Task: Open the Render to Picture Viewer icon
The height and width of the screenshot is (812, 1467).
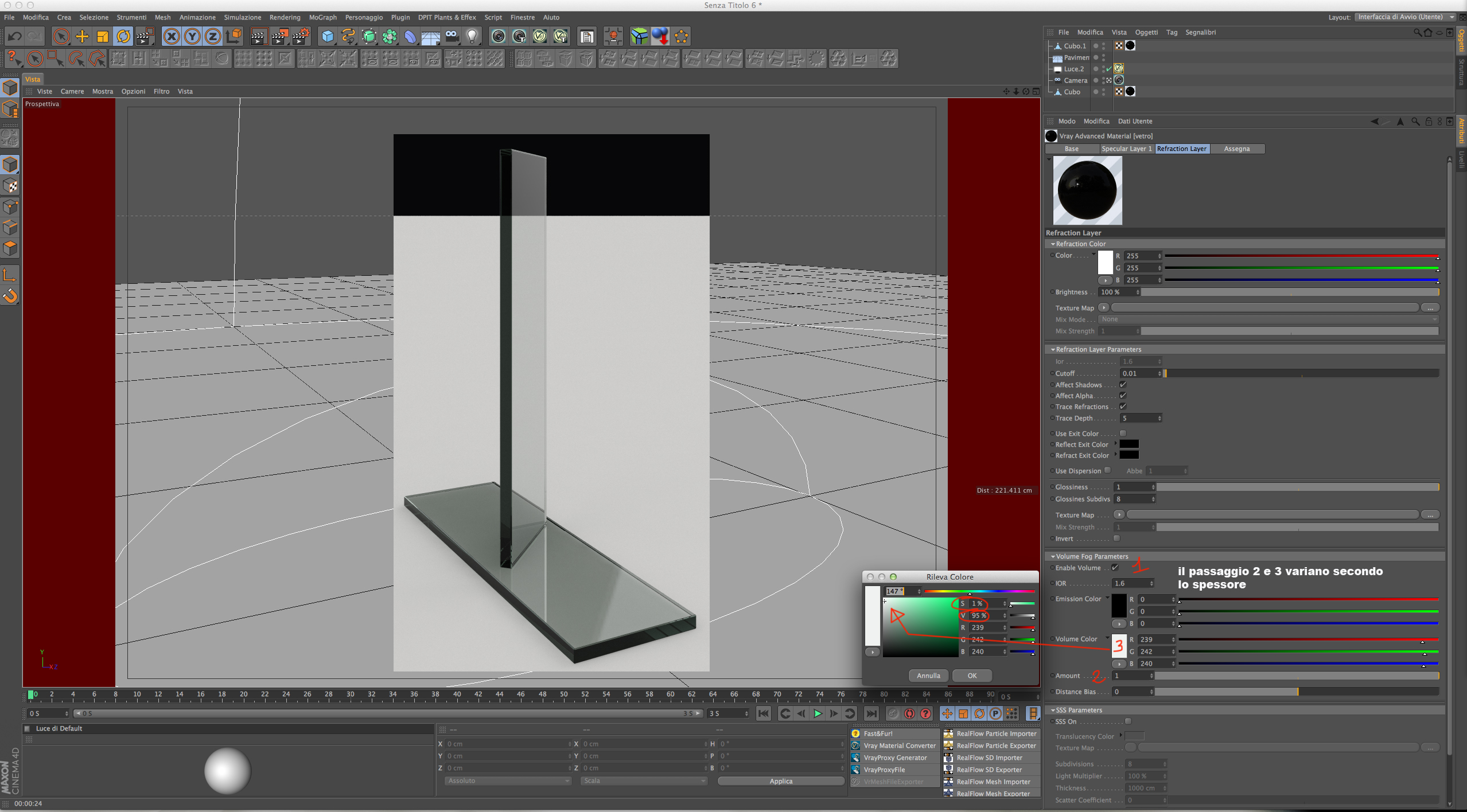Action: point(279,37)
